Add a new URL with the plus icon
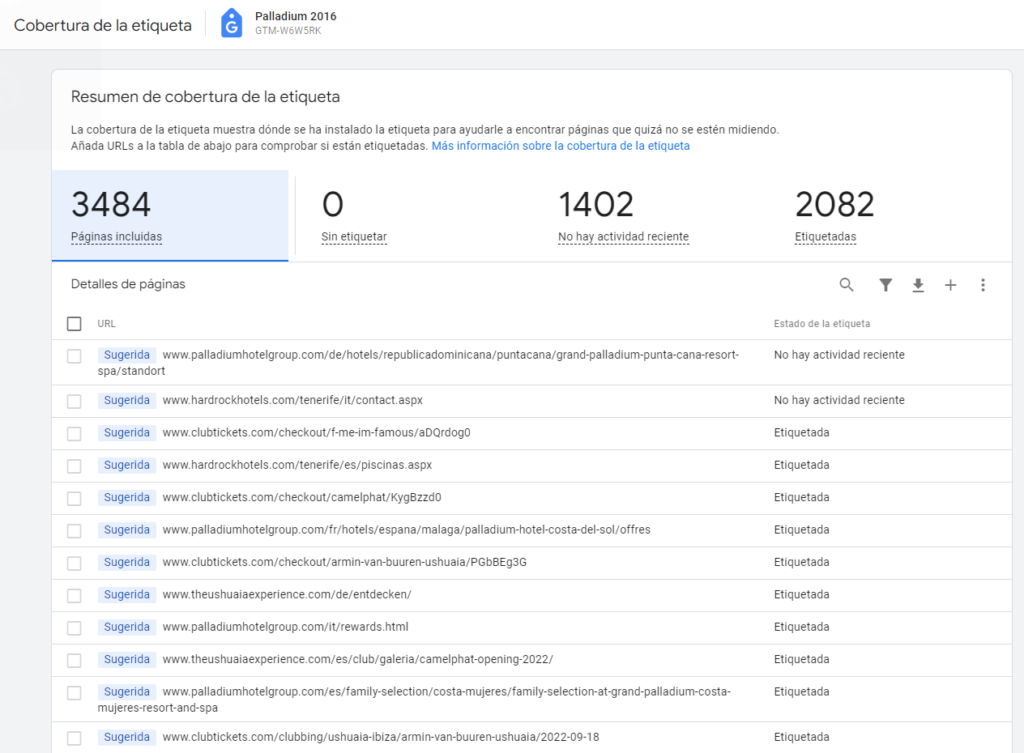 pyautogui.click(x=951, y=285)
